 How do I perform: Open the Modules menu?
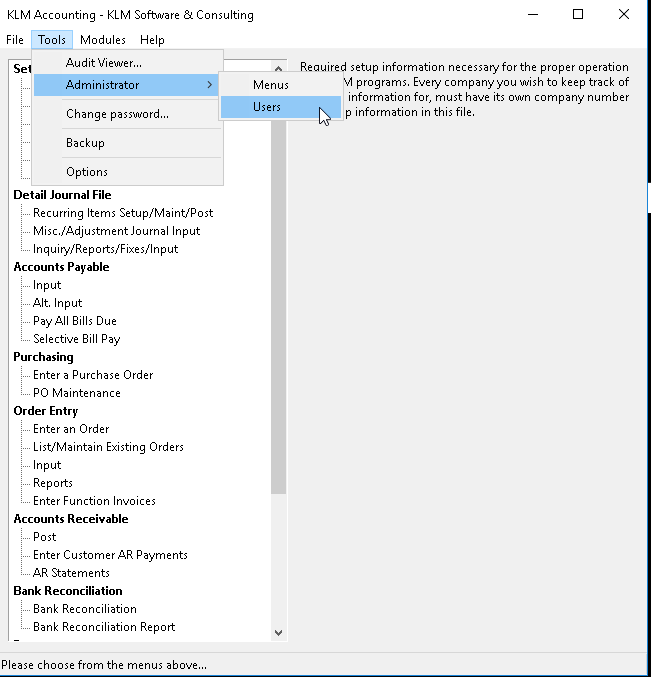103,40
